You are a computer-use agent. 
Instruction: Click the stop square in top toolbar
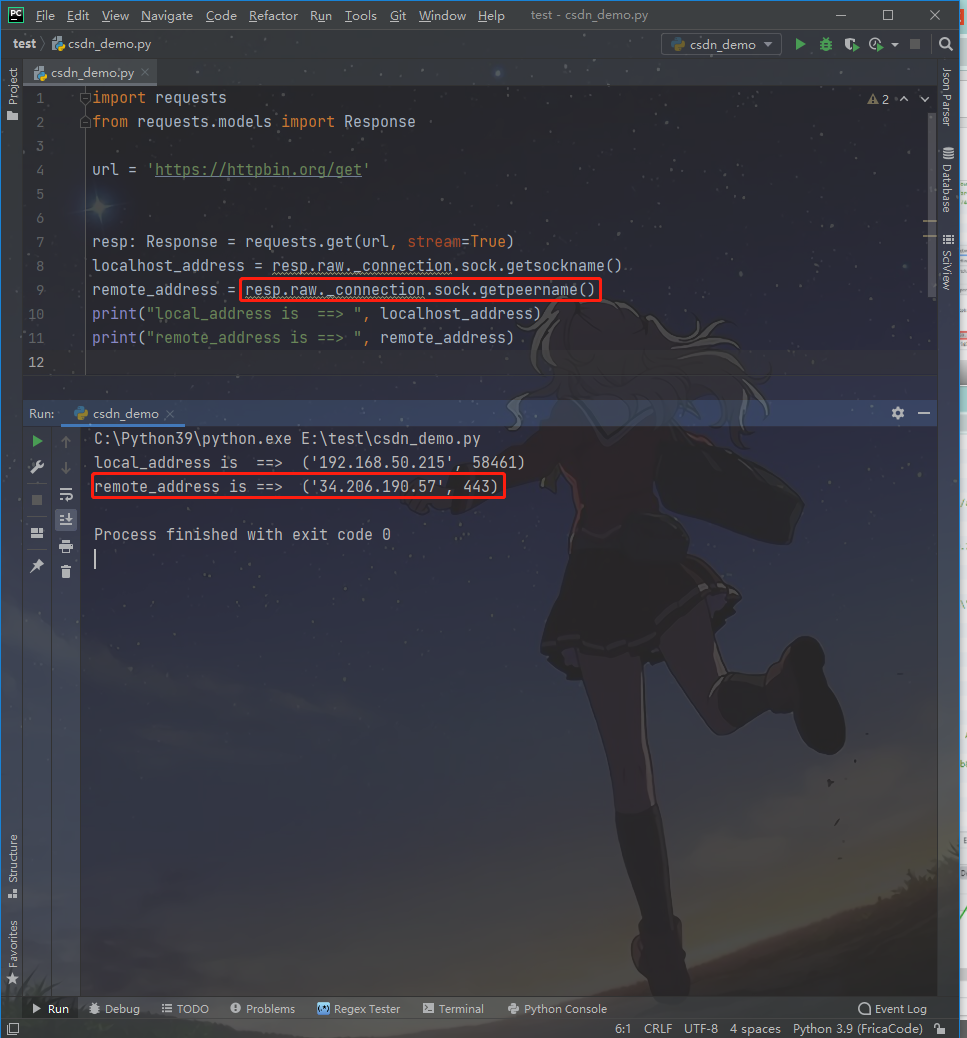[x=915, y=44]
